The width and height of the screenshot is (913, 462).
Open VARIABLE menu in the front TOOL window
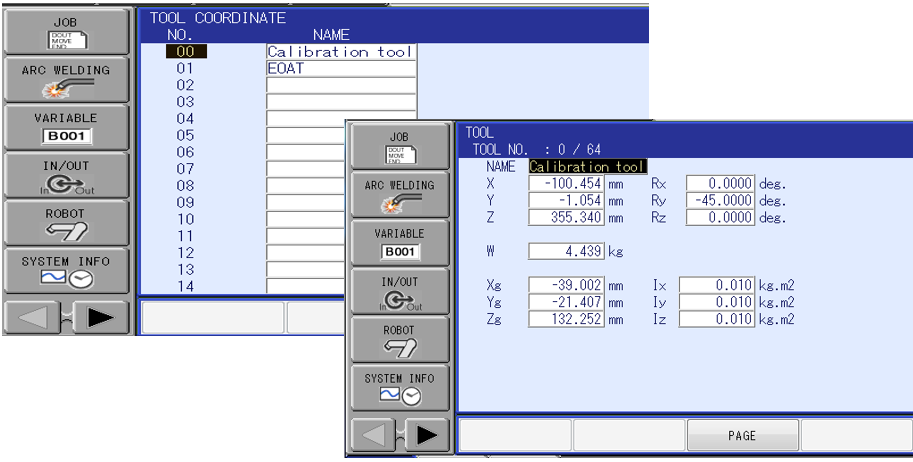point(399,243)
